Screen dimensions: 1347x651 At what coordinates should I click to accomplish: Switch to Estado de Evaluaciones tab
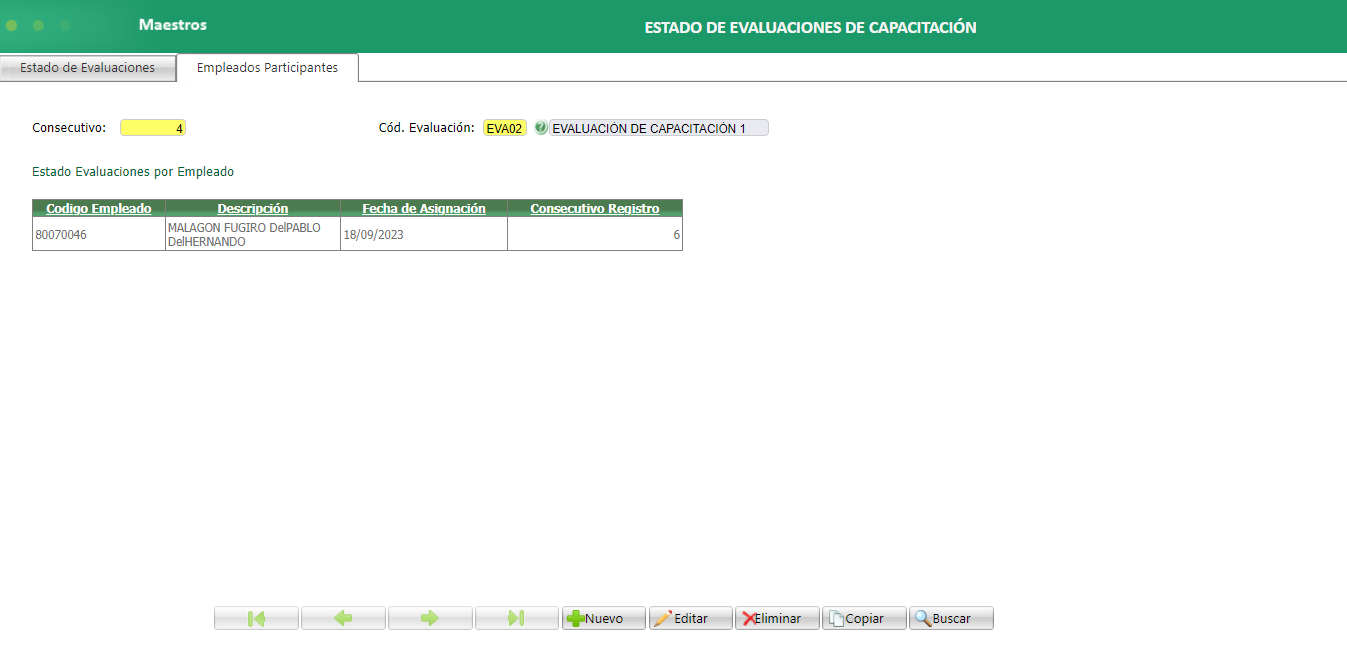tap(88, 68)
